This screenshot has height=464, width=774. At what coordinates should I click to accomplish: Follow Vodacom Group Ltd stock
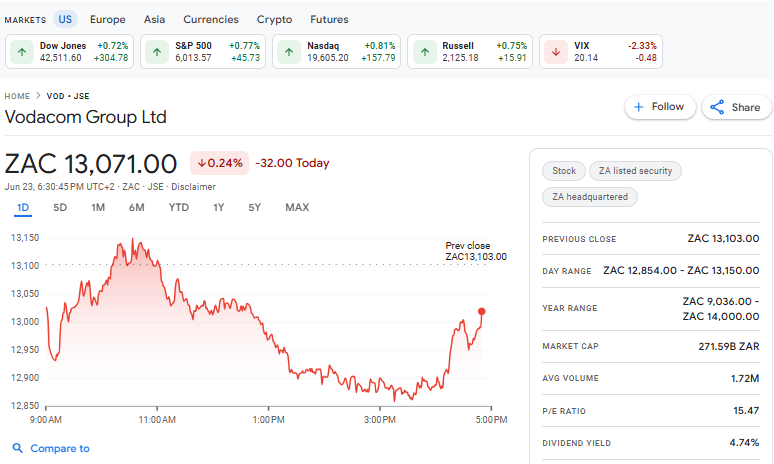click(660, 107)
